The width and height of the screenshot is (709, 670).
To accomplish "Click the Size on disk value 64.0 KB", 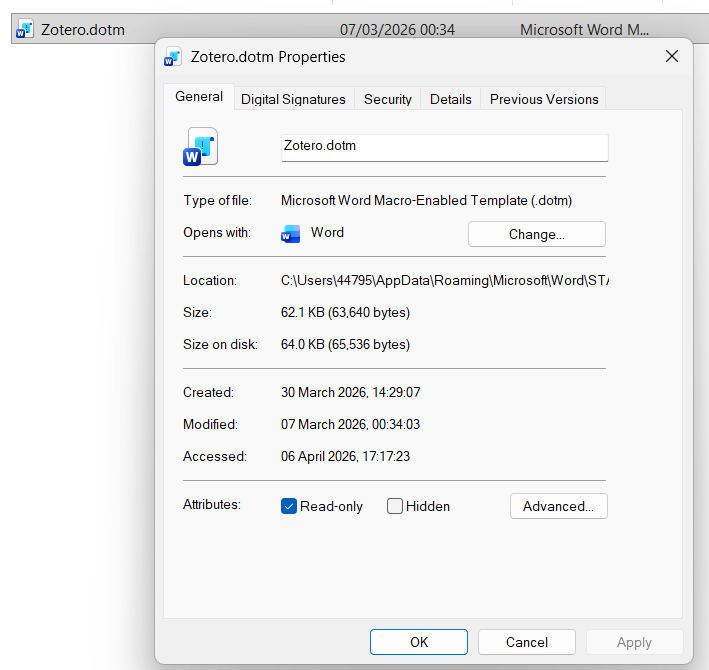I will coord(345,344).
